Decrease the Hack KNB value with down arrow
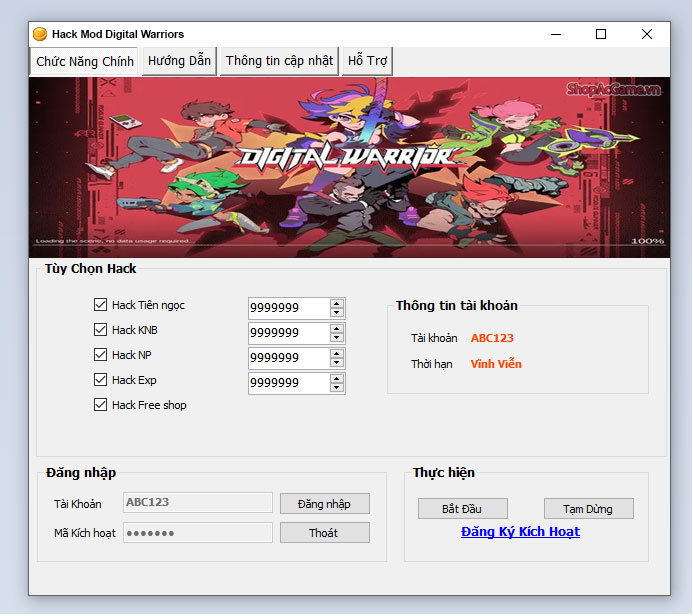This screenshot has width=693, height=616. [337, 338]
